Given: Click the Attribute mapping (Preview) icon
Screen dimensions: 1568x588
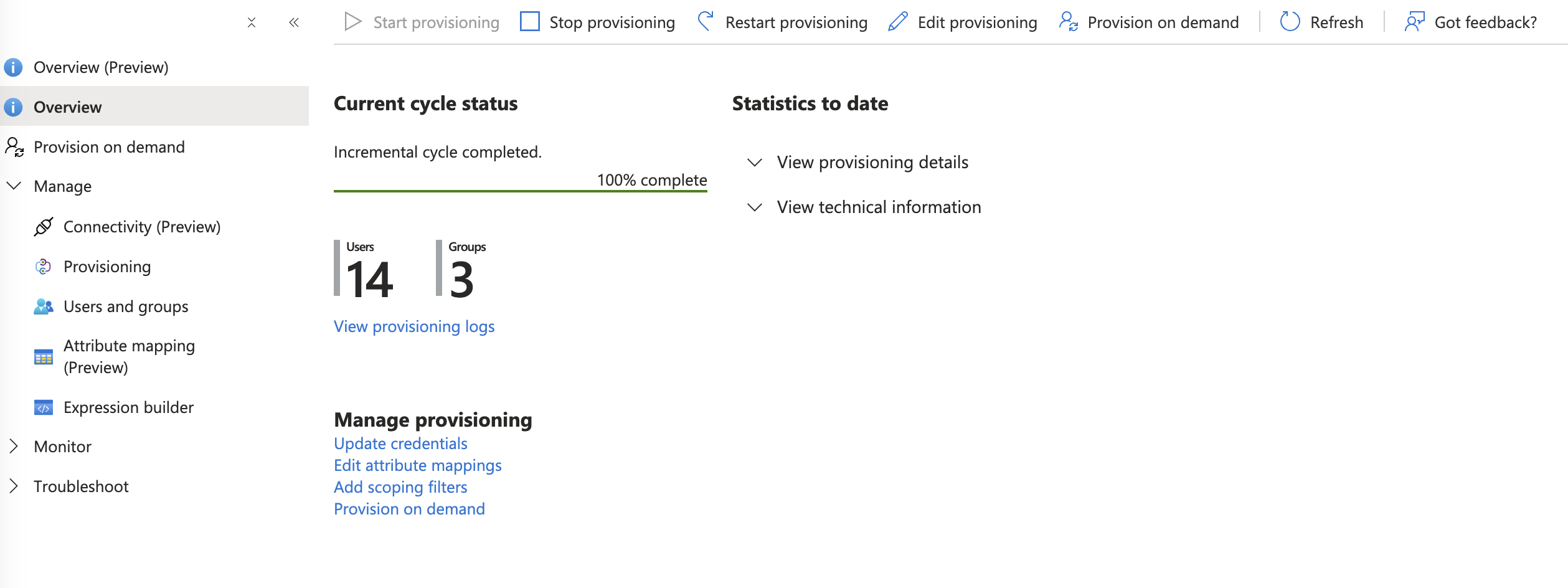Looking at the screenshot, I should coord(43,356).
